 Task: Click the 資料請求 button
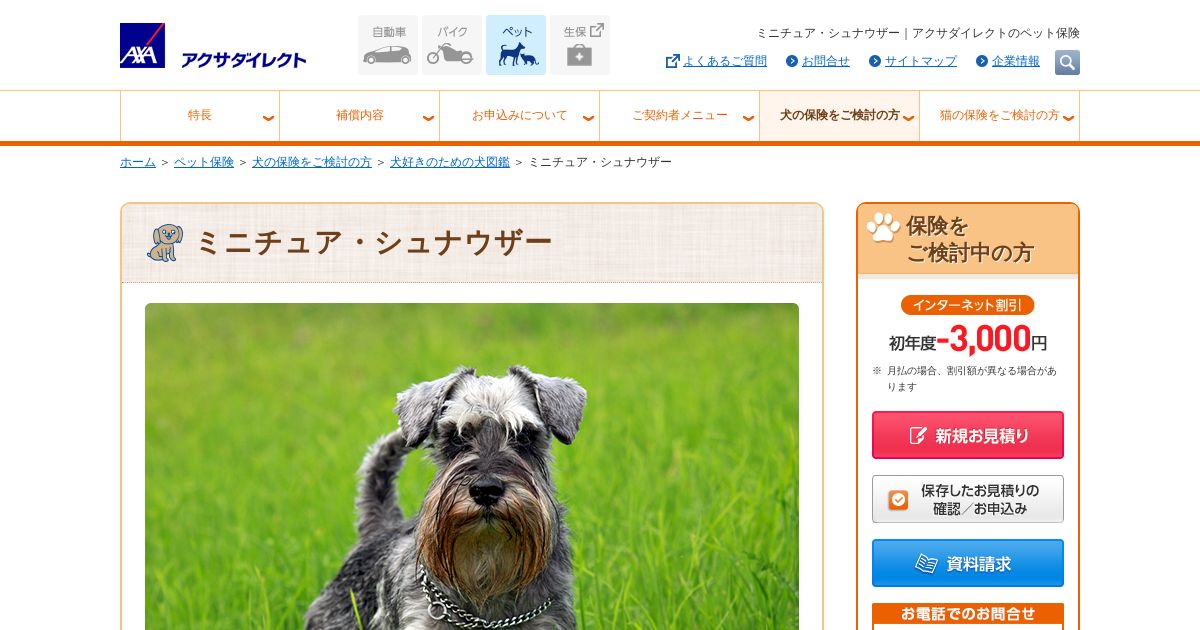[x=968, y=563]
